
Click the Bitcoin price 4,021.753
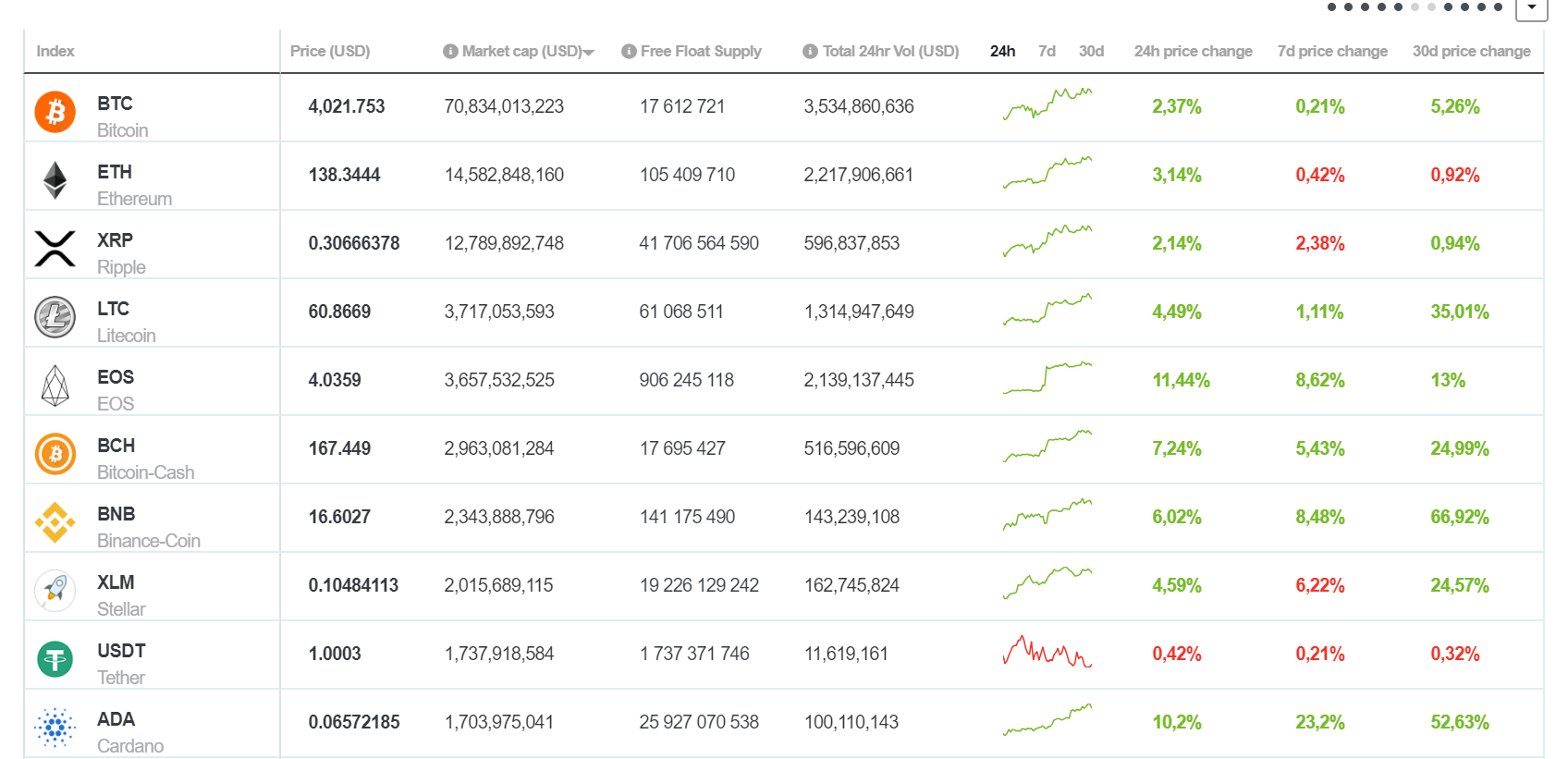[x=347, y=106]
